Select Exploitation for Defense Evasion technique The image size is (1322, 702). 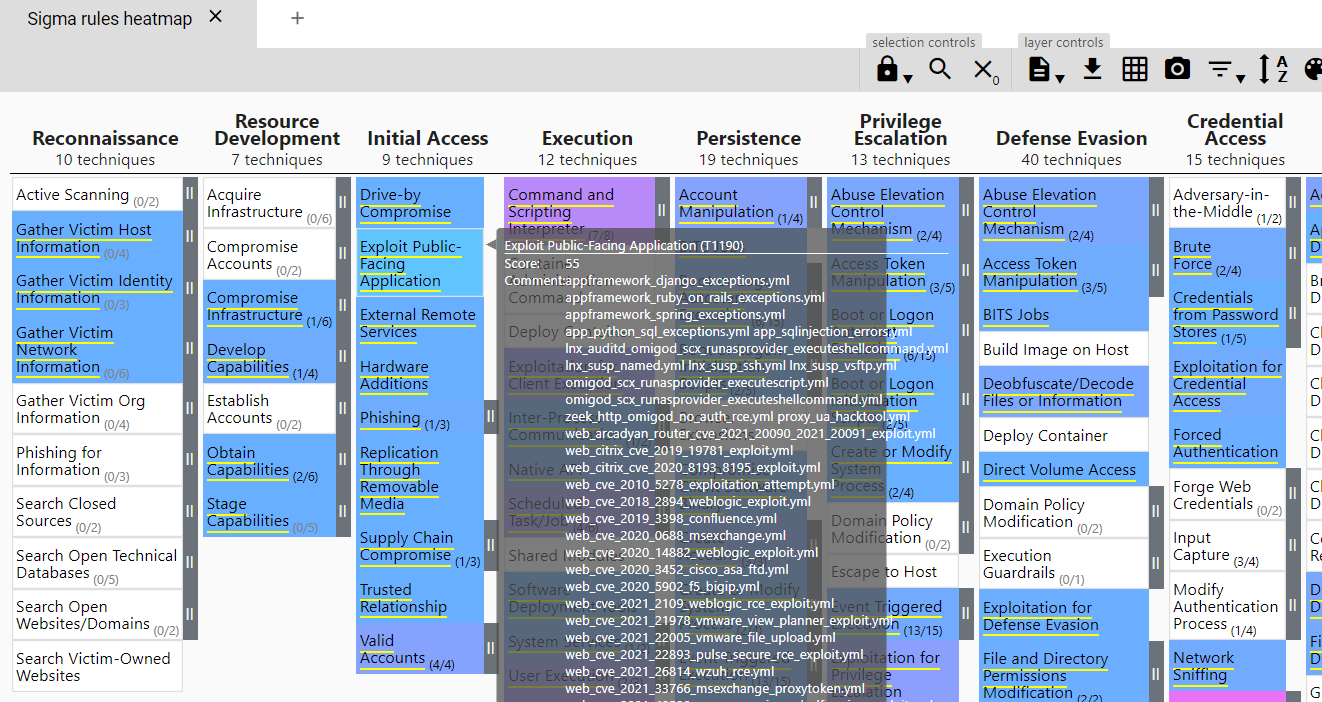pyautogui.click(x=1064, y=615)
